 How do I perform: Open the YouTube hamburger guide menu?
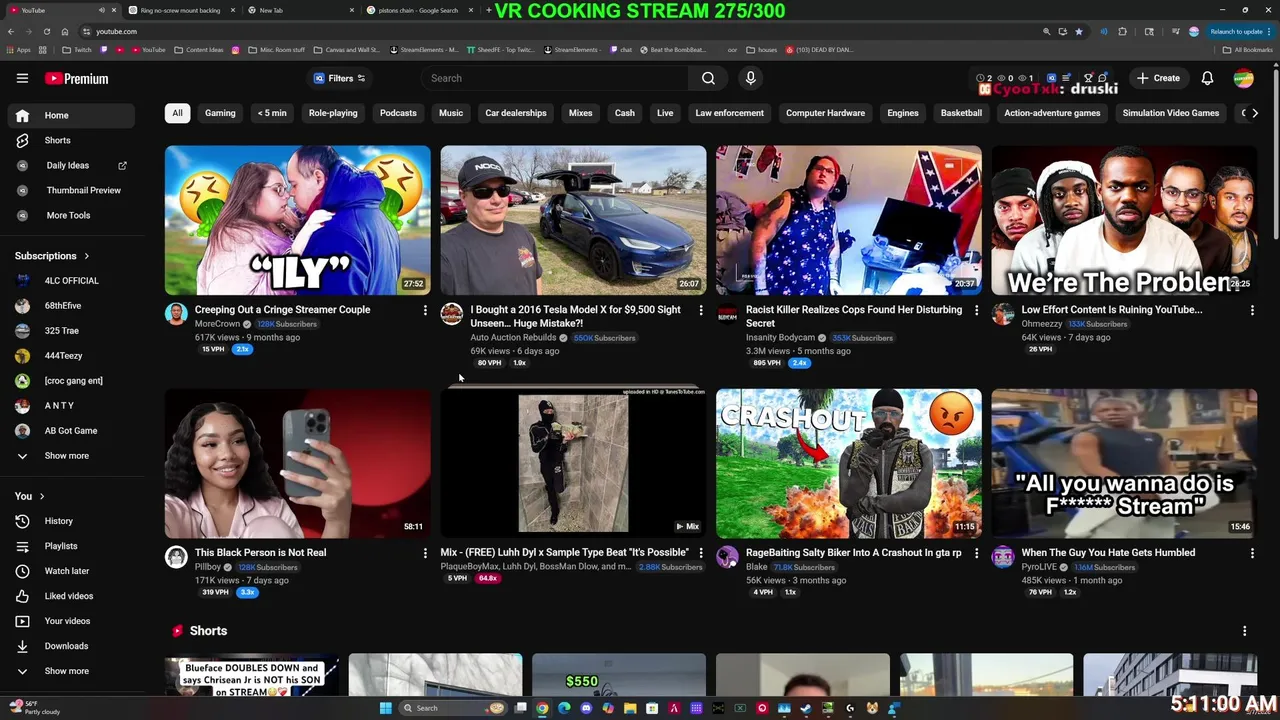click(x=22, y=78)
